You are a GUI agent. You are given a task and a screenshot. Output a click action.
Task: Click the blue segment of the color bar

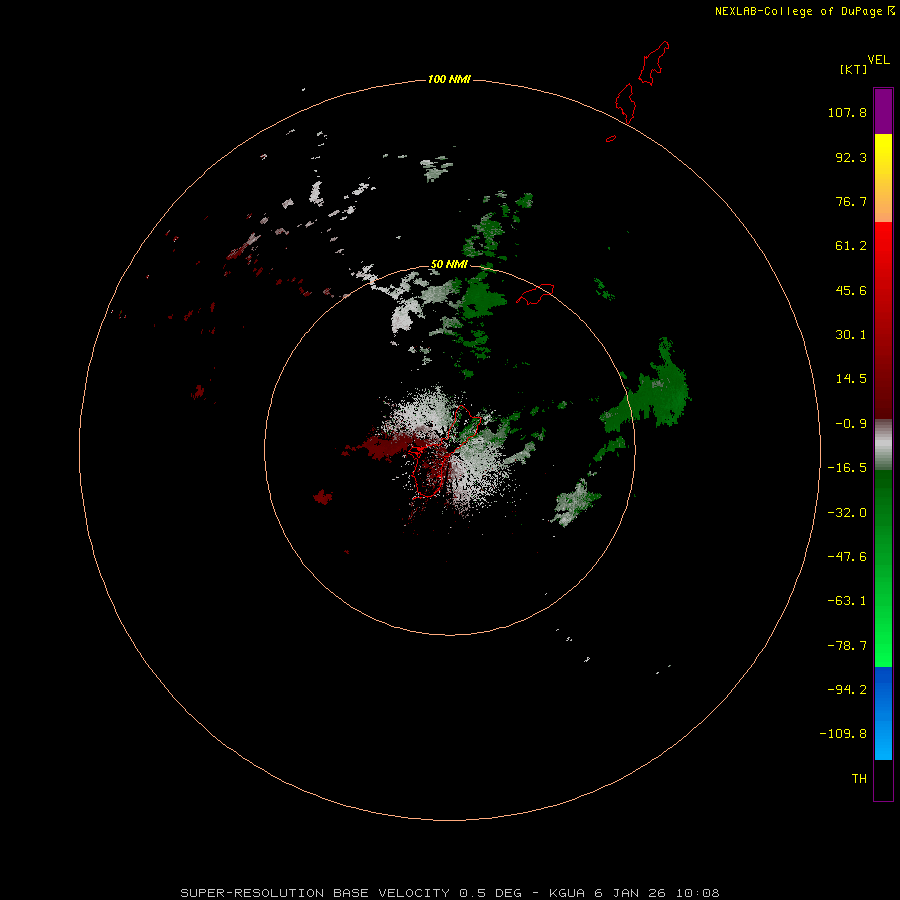pyautogui.click(x=883, y=713)
